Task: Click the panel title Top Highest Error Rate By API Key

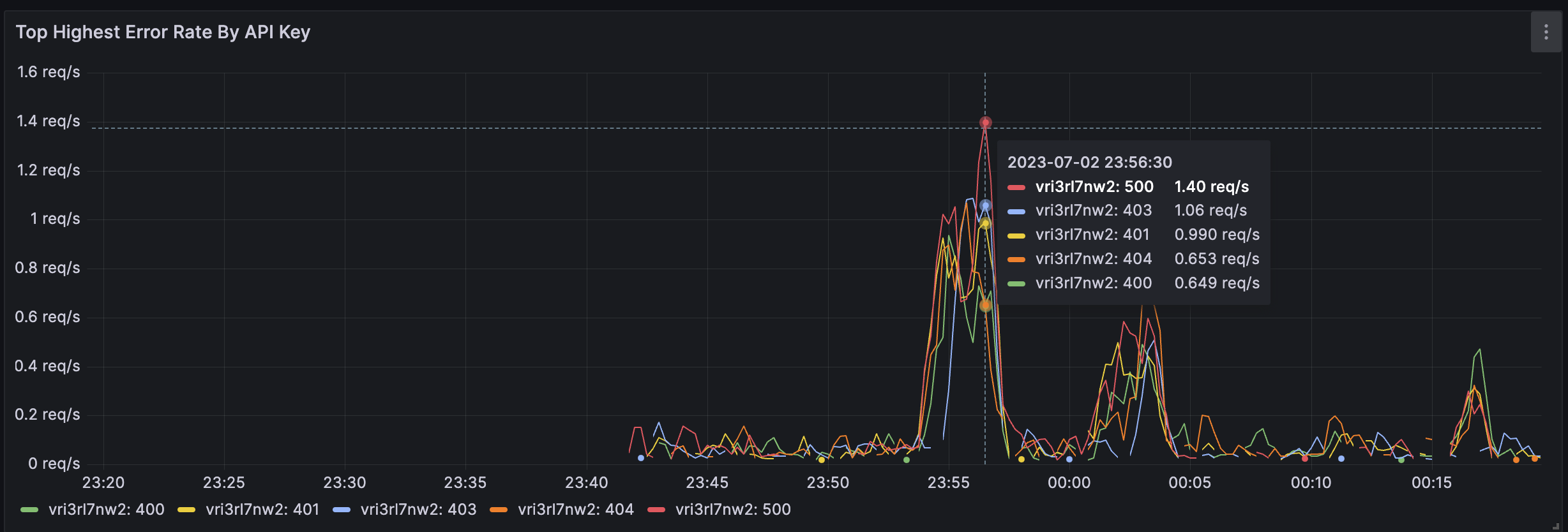Action: coord(163,32)
